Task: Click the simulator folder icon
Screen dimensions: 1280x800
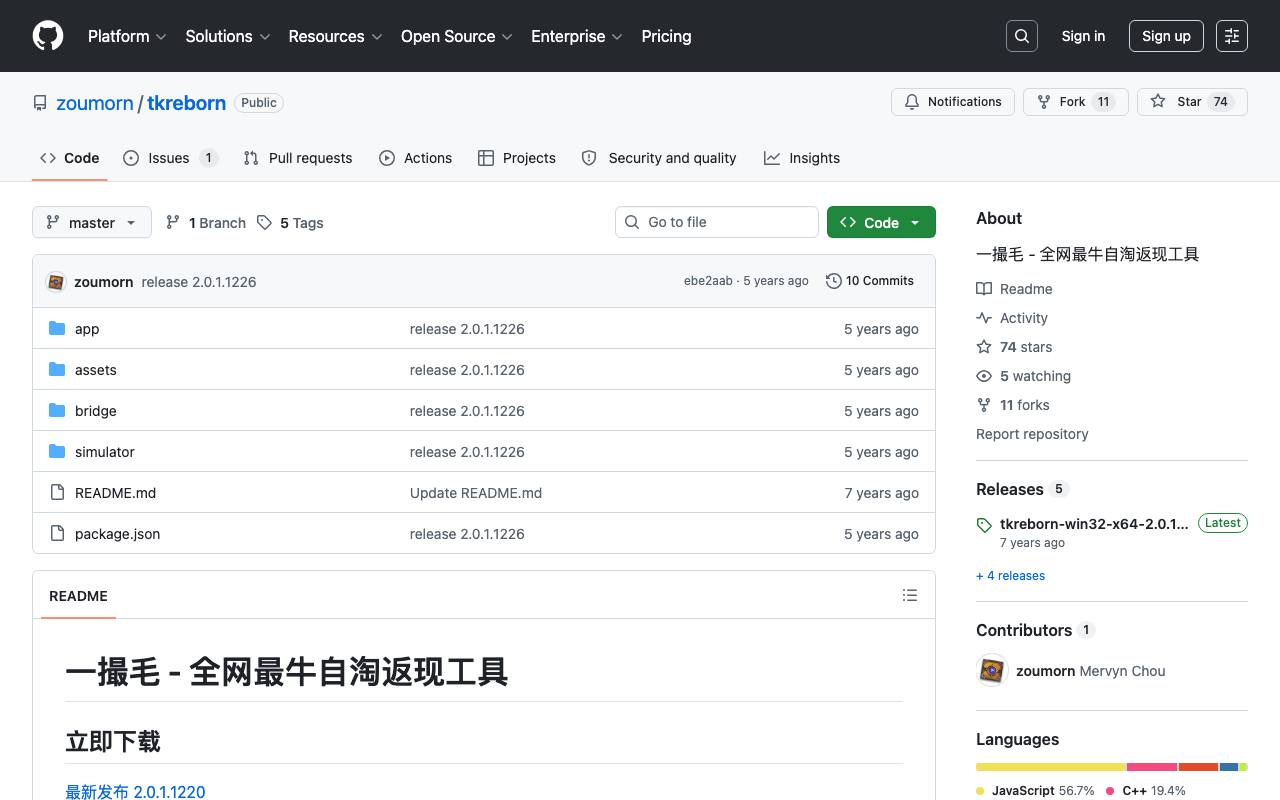Action: pyautogui.click(x=57, y=452)
